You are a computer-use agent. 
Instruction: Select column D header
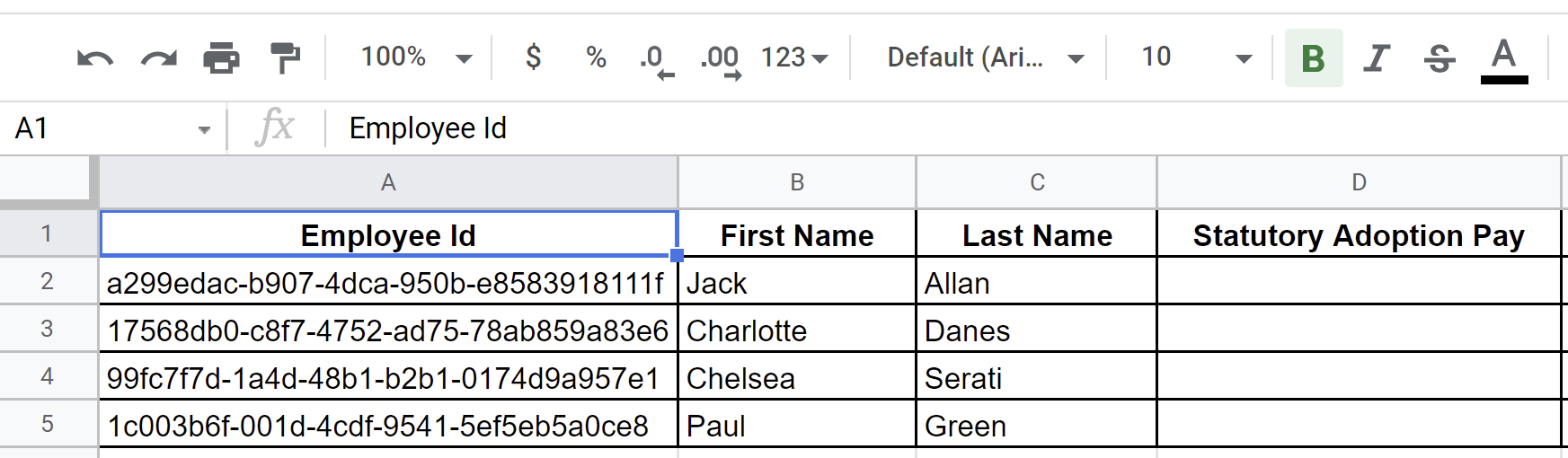1359,182
